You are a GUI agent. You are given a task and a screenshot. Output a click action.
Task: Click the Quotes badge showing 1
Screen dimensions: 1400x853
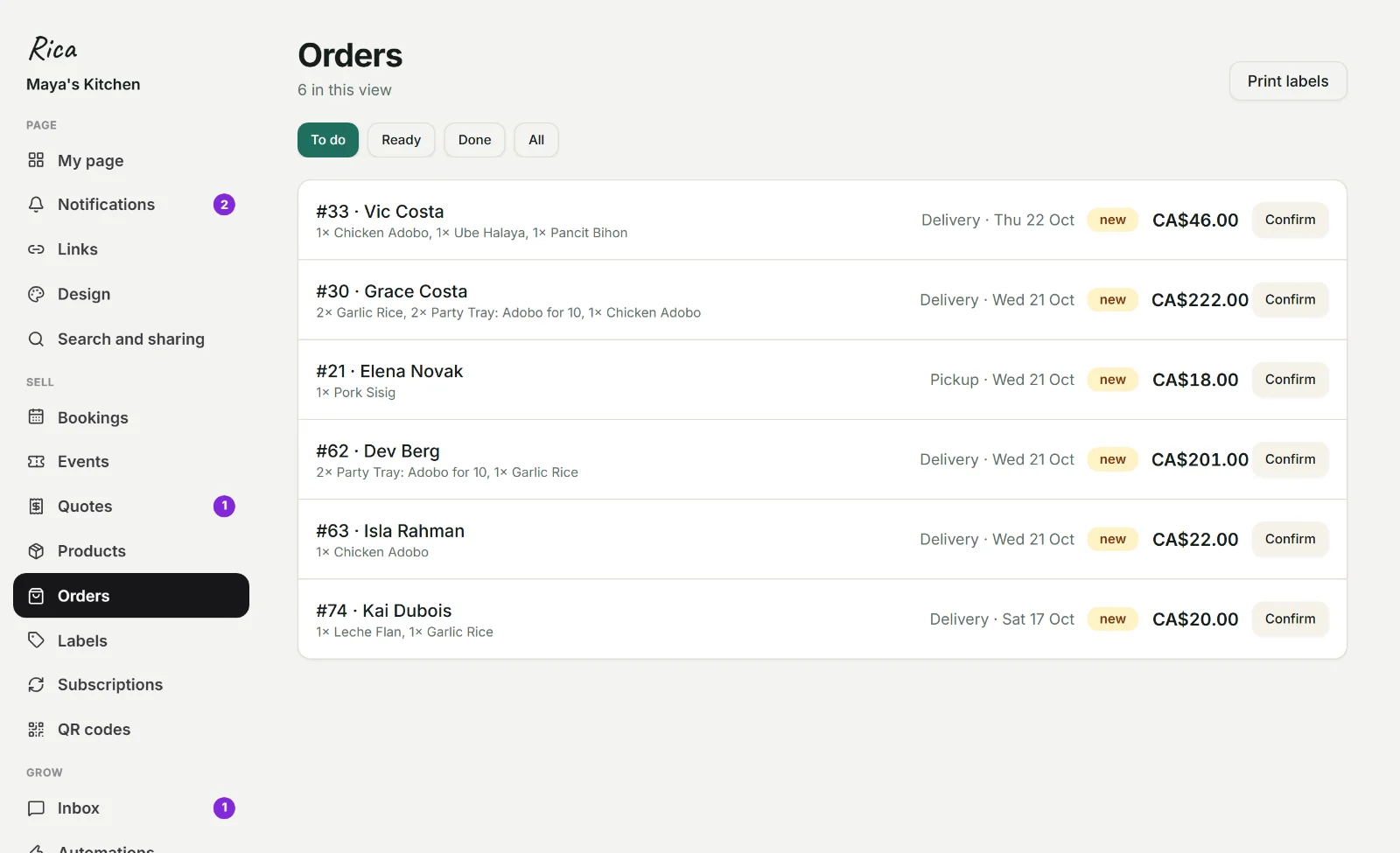(x=224, y=506)
